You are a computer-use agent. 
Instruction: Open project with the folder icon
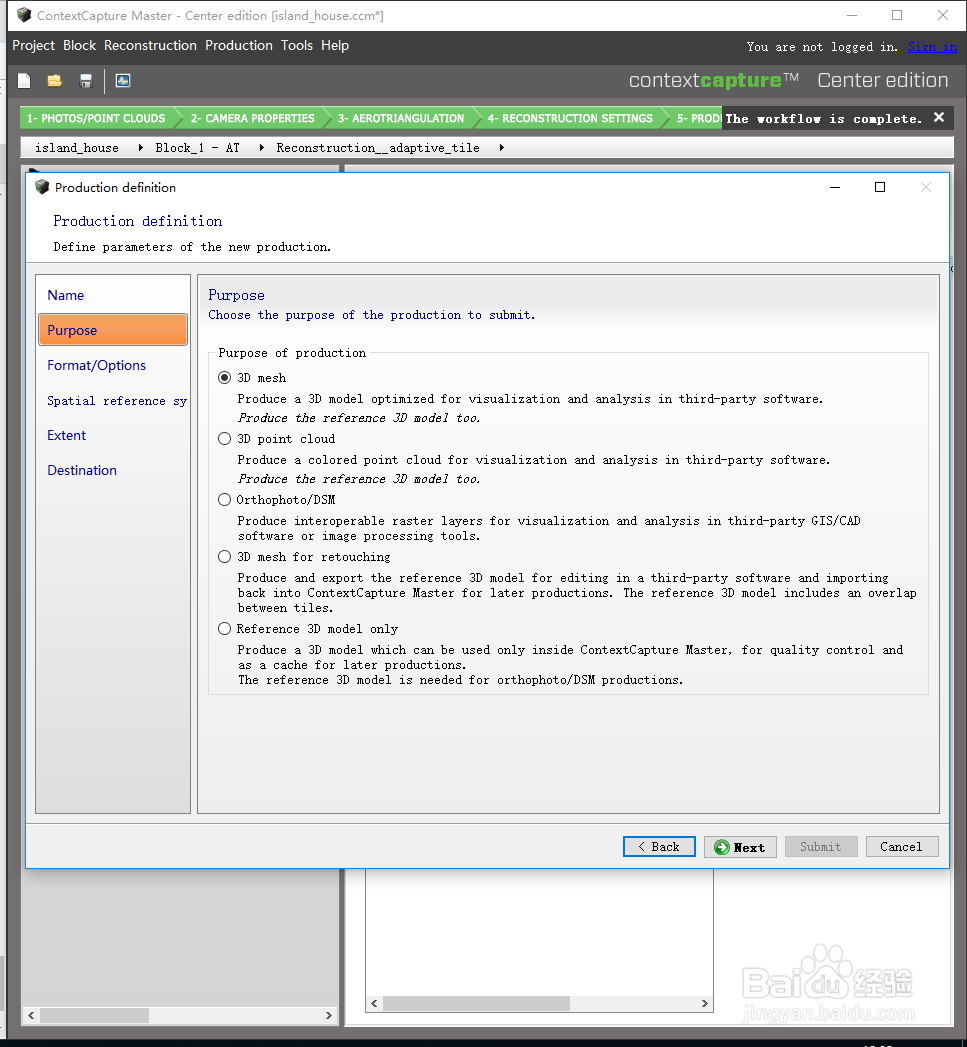click(55, 81)
